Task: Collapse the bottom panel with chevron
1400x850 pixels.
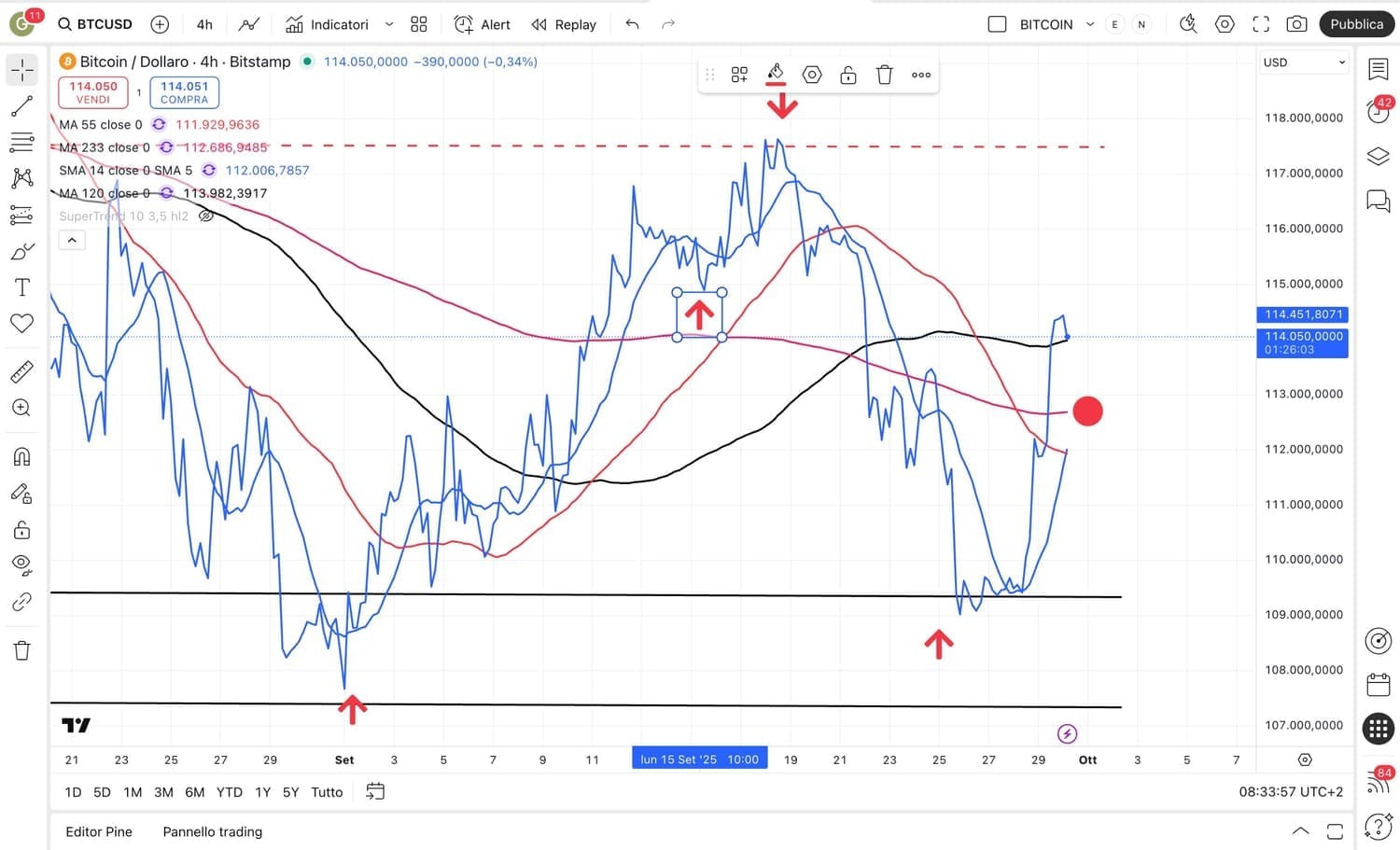Action: (x=1300, y=831)
